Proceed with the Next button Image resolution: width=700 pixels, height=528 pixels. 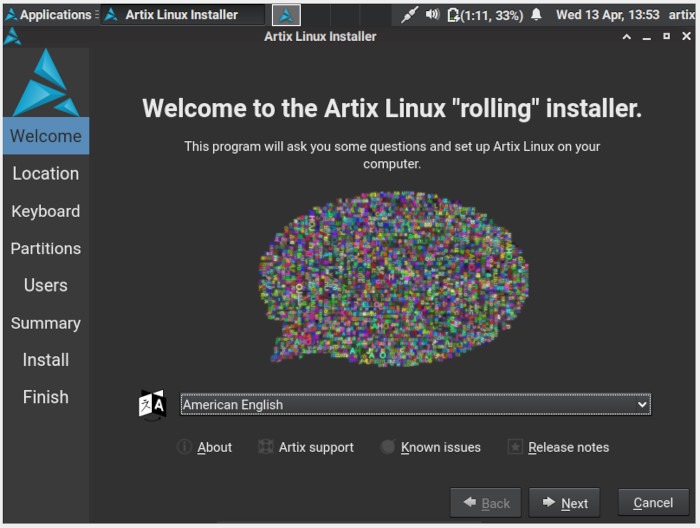(x=564, y=503)
